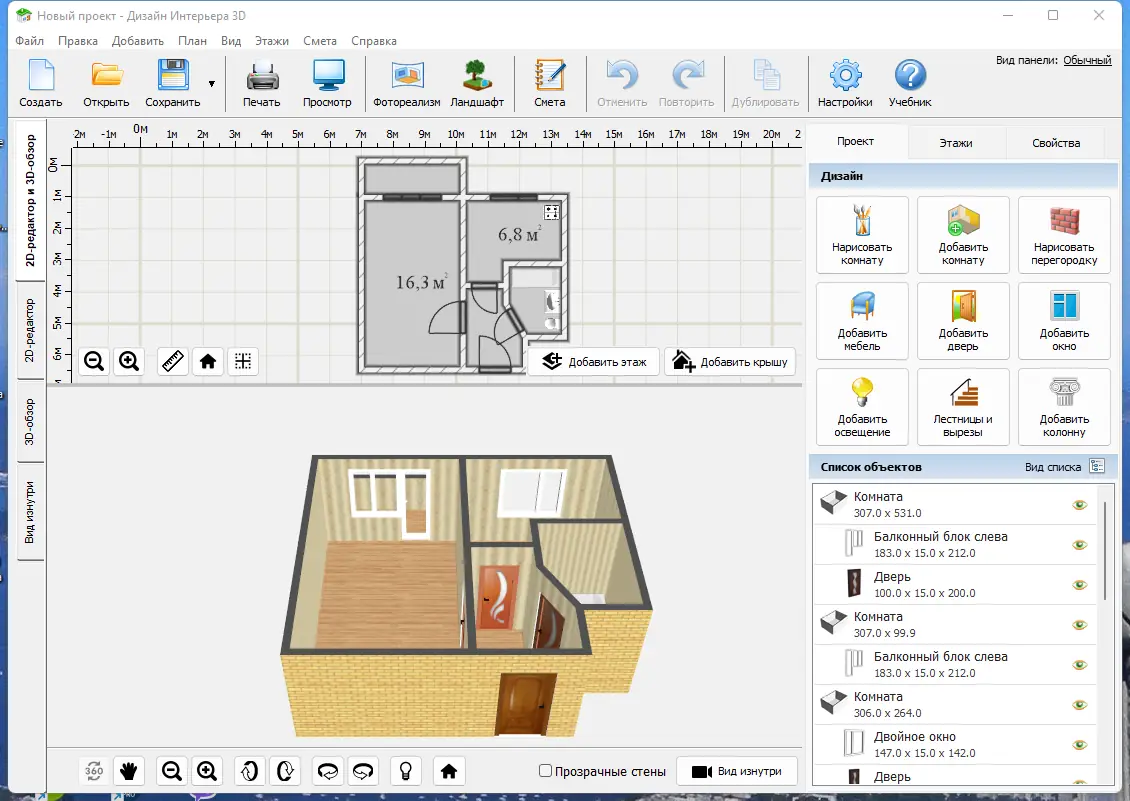Zoom in on the 3D view
Image resolution: width=1130 pixels, height=801 pixels.
pos(207,771)
